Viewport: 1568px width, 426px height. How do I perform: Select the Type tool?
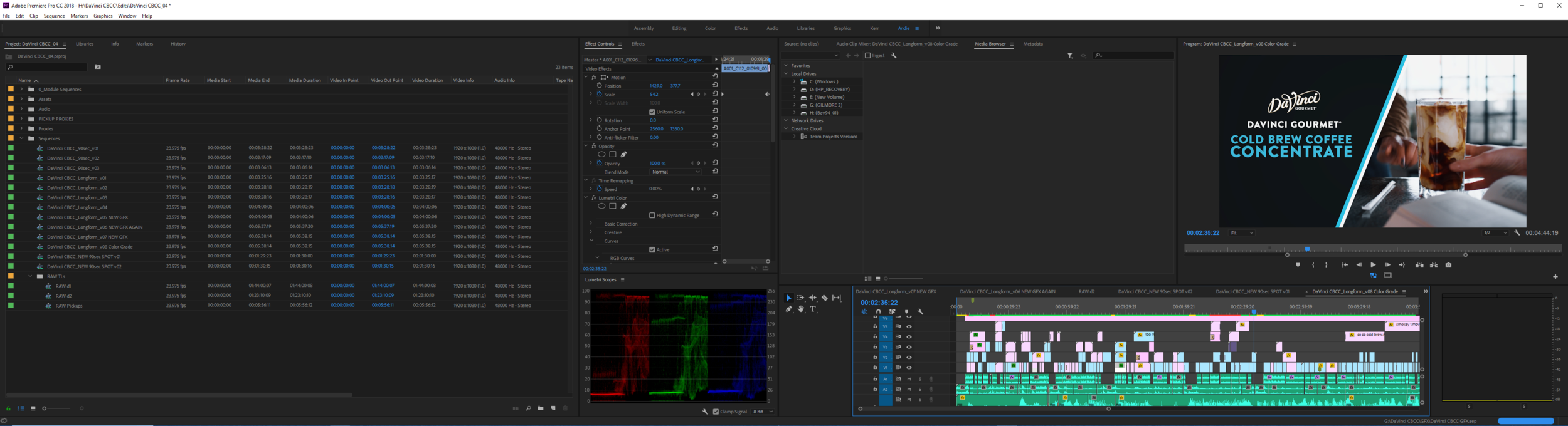coord(813,309)
